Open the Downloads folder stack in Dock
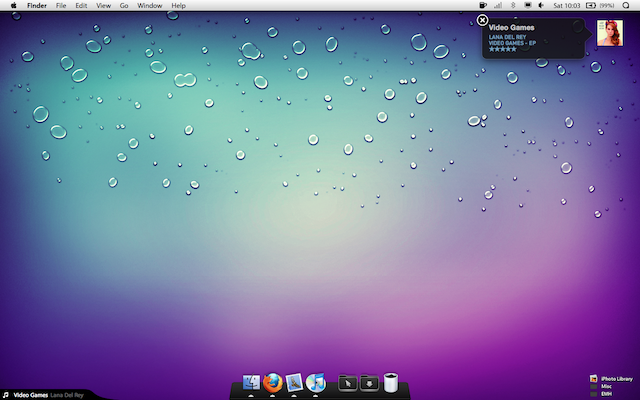 tap(369, 383)
